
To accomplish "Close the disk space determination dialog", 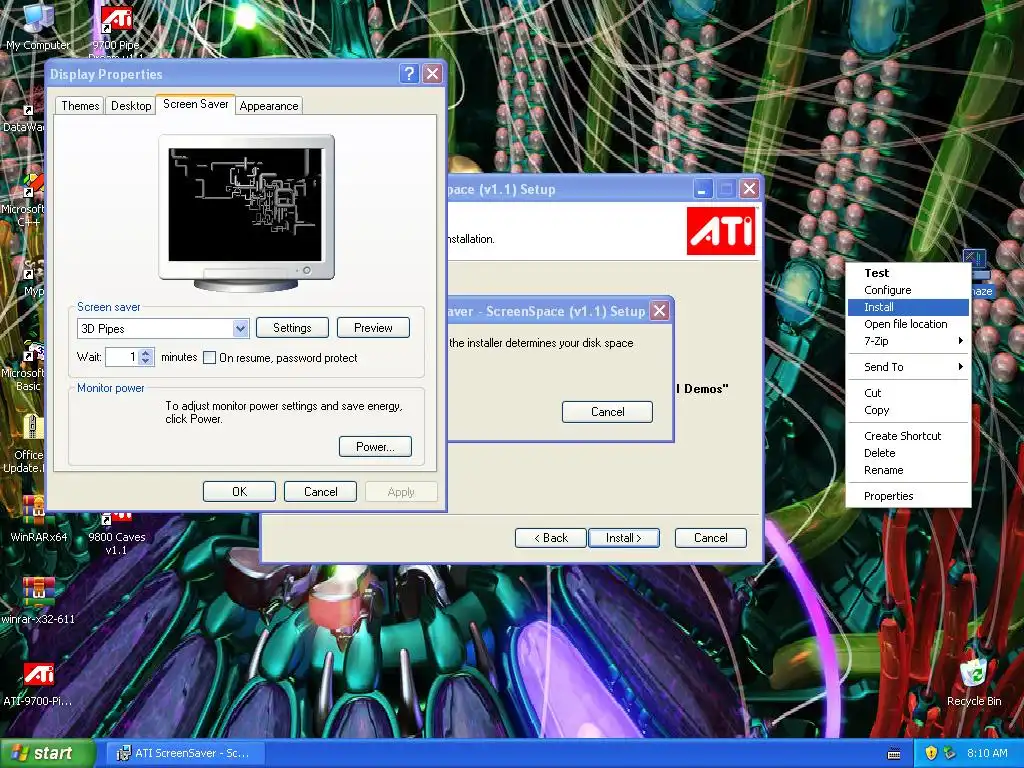I will 660,310.
